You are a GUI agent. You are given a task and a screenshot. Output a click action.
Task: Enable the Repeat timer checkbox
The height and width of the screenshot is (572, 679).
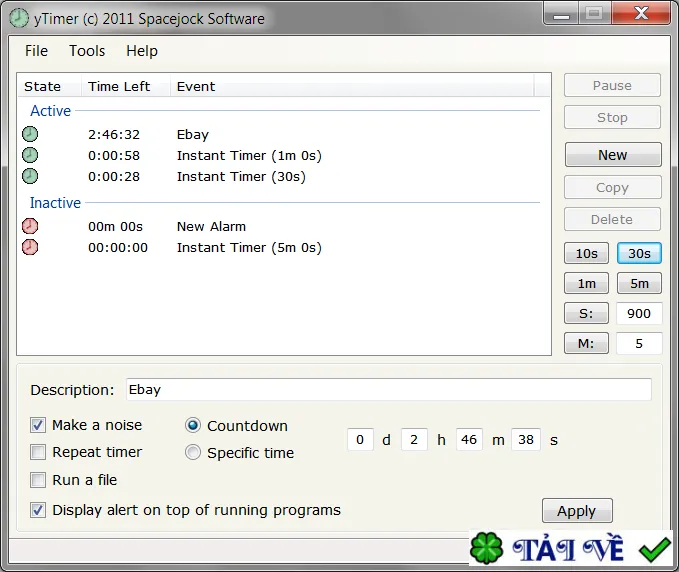point(38,452)
